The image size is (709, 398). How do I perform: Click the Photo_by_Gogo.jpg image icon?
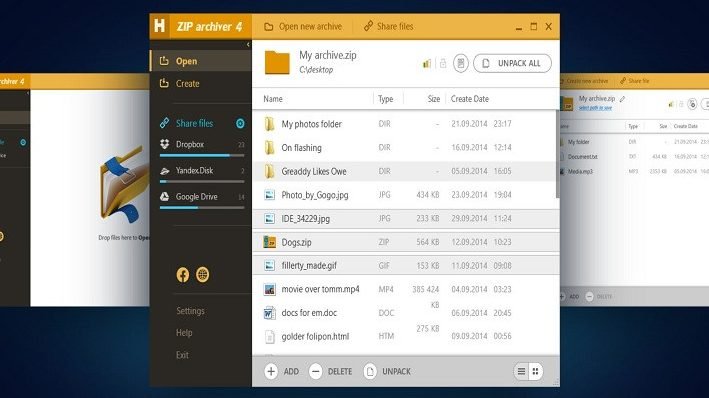tap(269, 195)
